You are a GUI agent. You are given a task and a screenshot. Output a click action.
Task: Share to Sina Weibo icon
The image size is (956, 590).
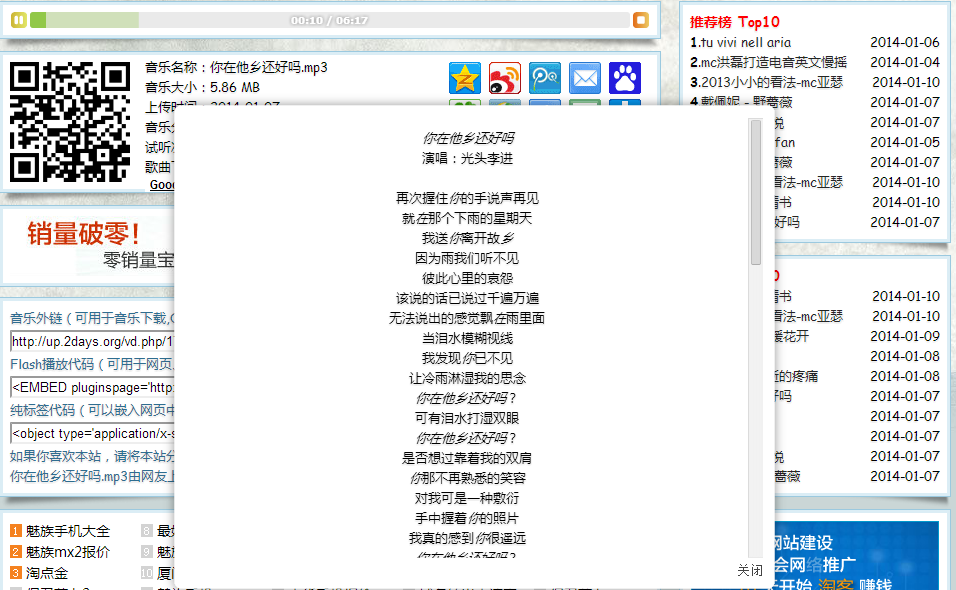(x=505, y=78)
